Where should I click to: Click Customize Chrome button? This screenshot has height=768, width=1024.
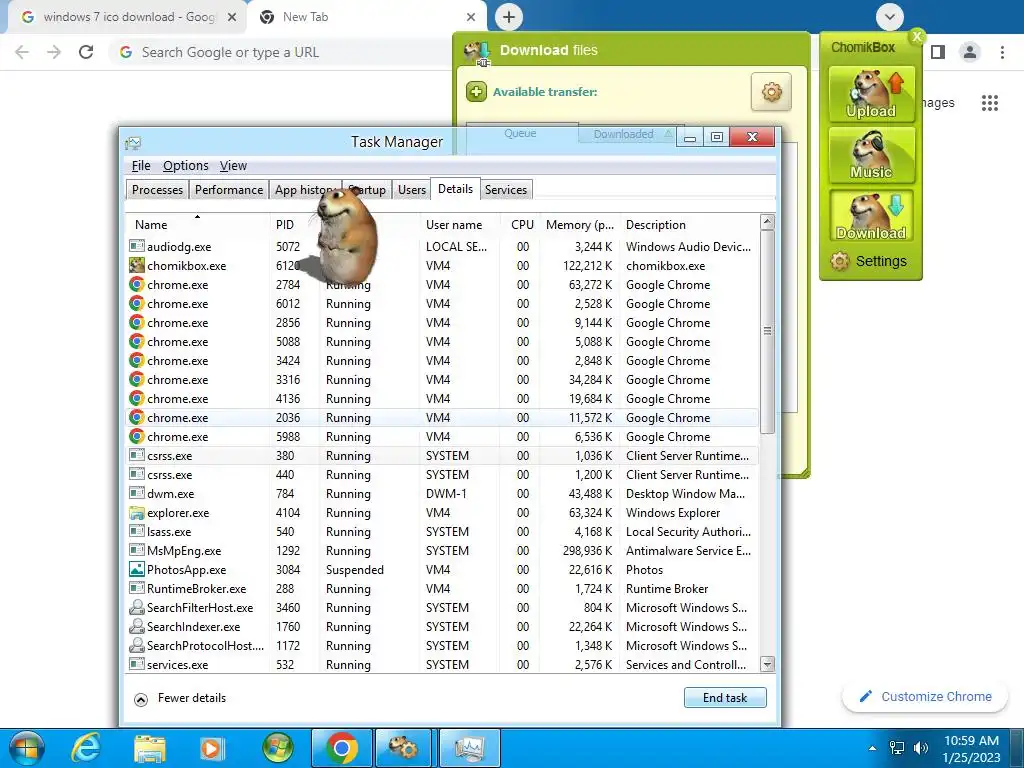coord(926,696)
